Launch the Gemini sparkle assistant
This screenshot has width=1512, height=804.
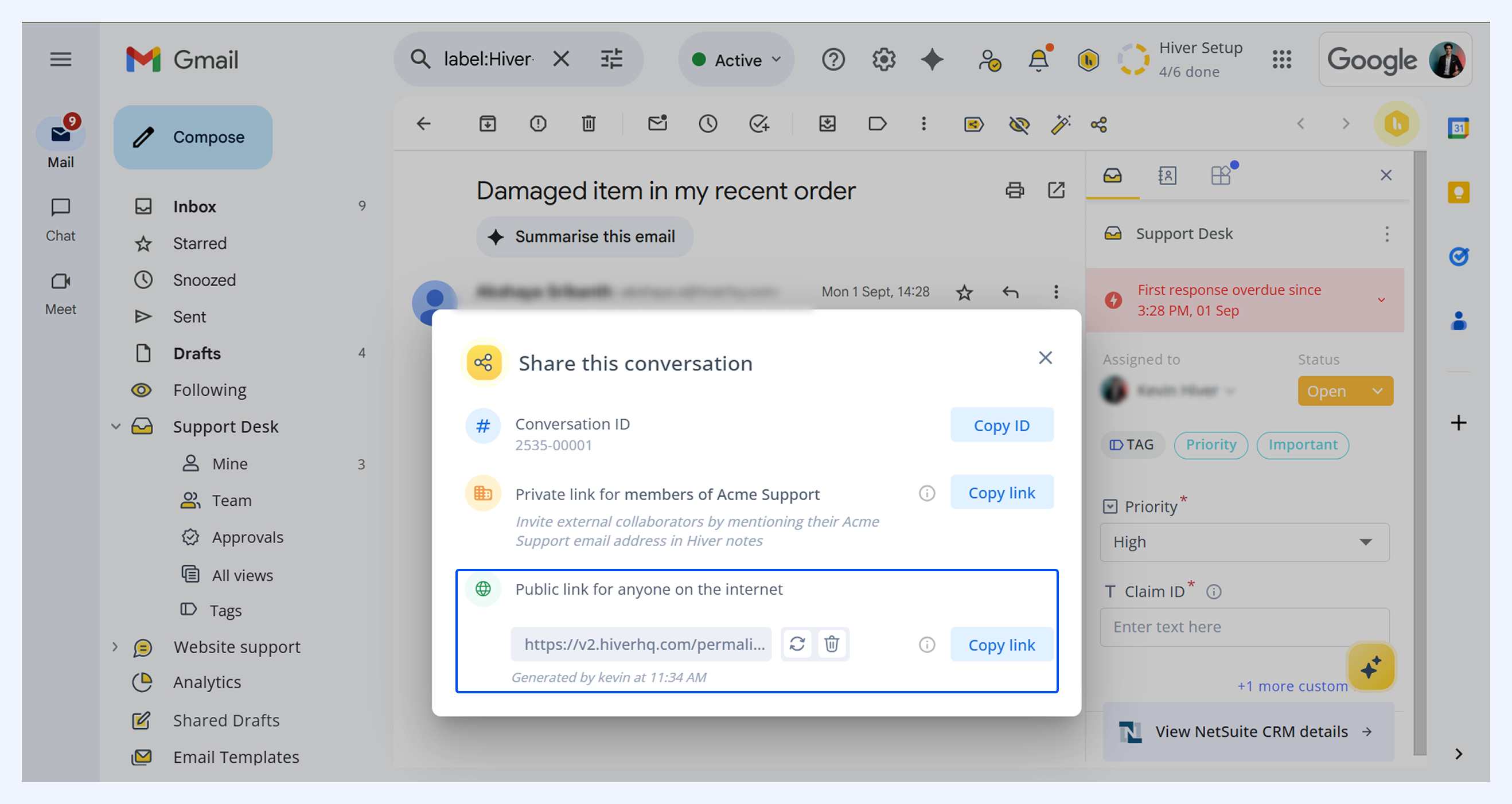click(x=932, y=59)
